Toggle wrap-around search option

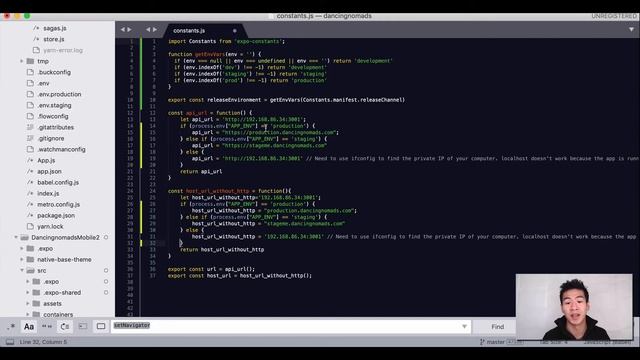pos(64,327)
